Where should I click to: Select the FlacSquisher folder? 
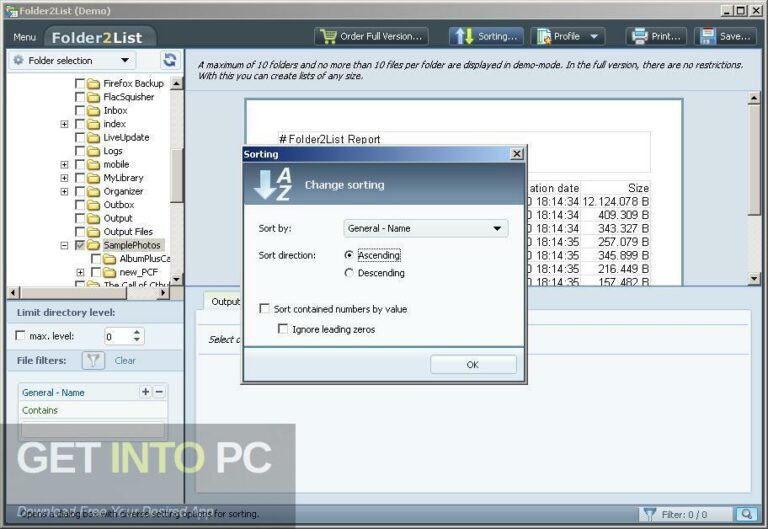click(x=128, y=97)
